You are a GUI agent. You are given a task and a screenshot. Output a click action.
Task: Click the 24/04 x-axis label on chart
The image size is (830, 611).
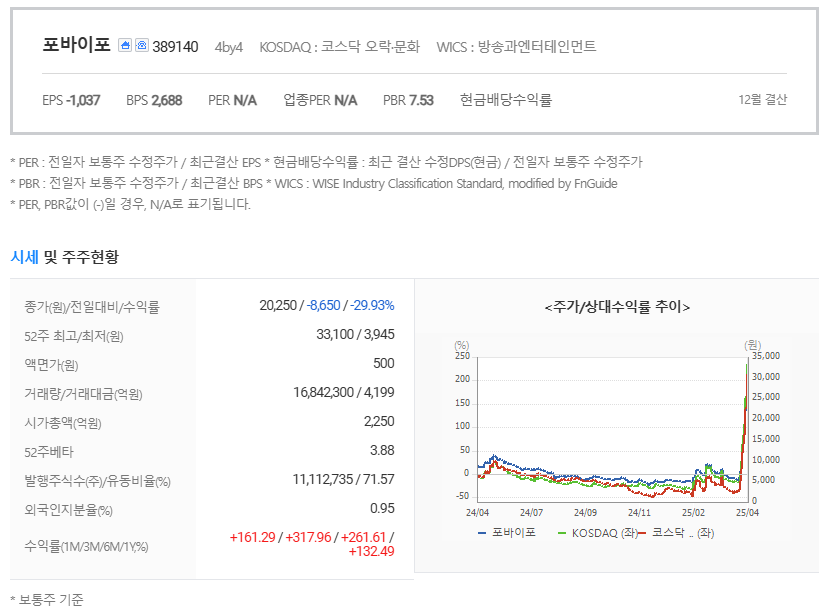(x=477, y=513)
